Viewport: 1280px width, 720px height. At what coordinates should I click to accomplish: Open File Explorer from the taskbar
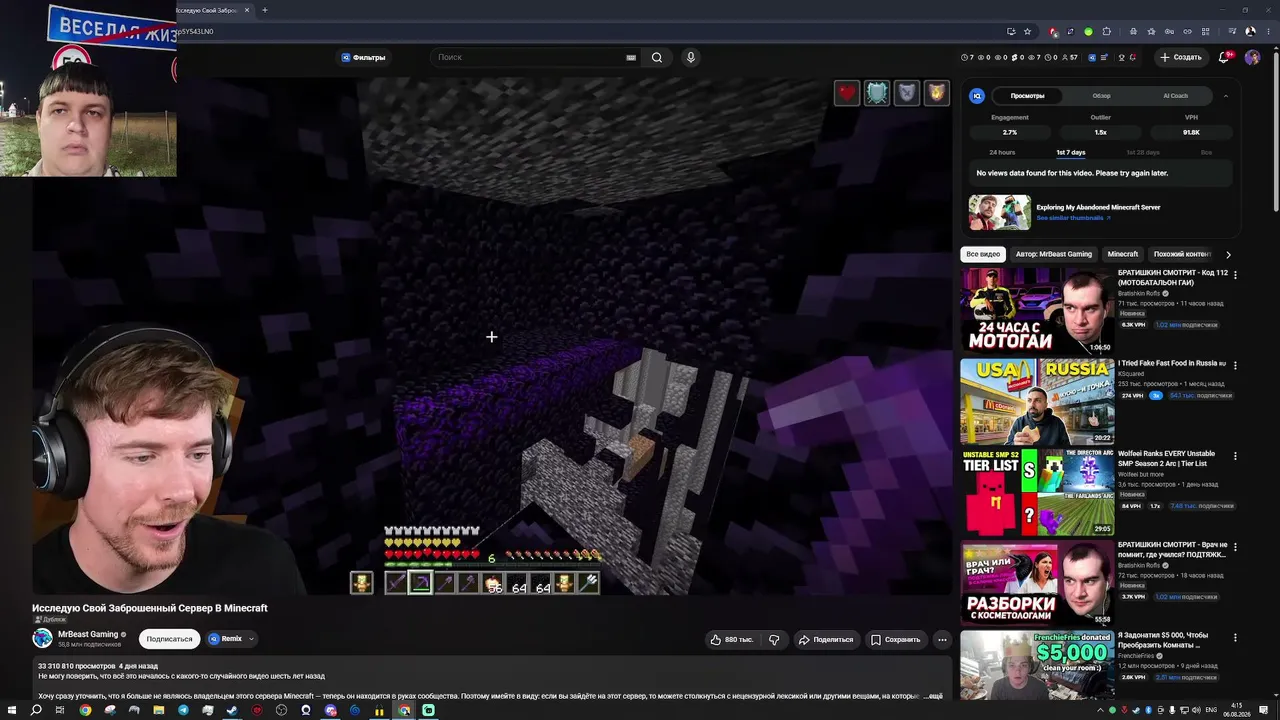[159, 711]
